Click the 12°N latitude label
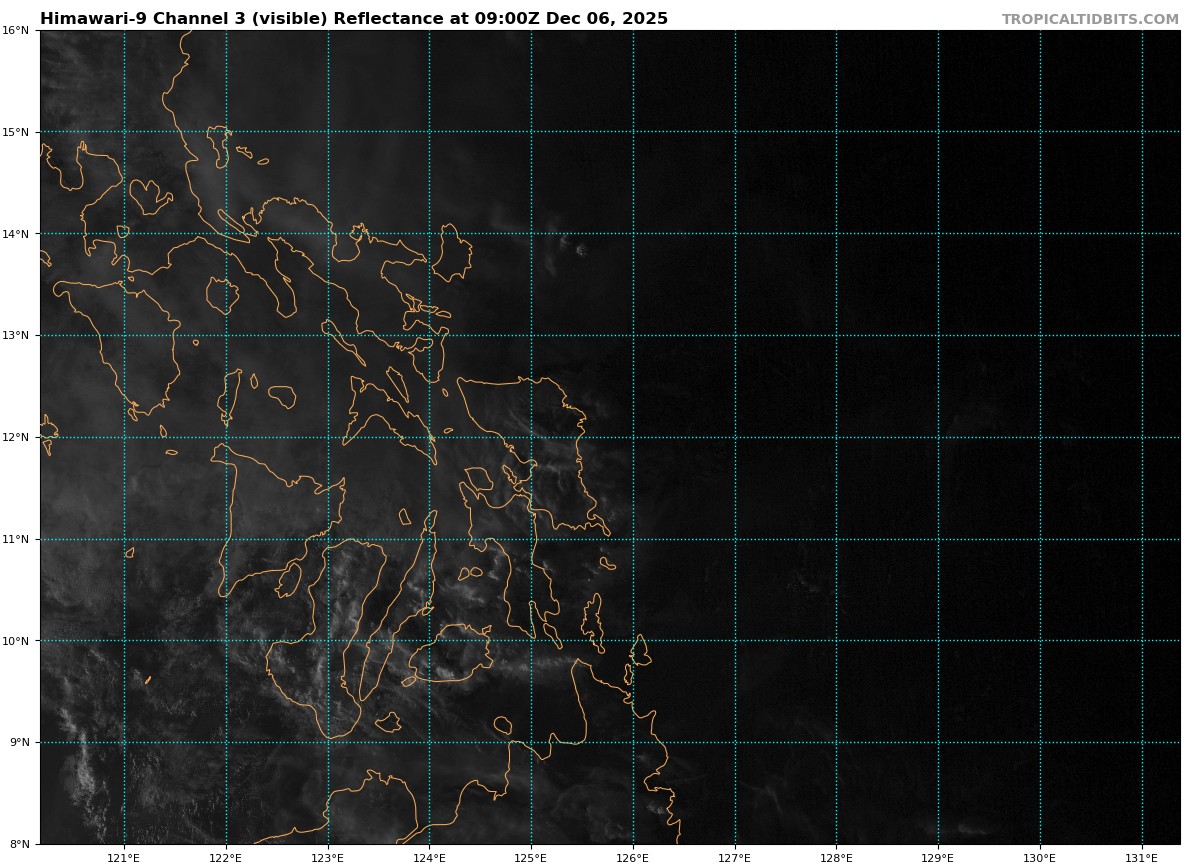Image resolution: width=1200 pixels, height=867 pixels. click(x=15, y=438)
